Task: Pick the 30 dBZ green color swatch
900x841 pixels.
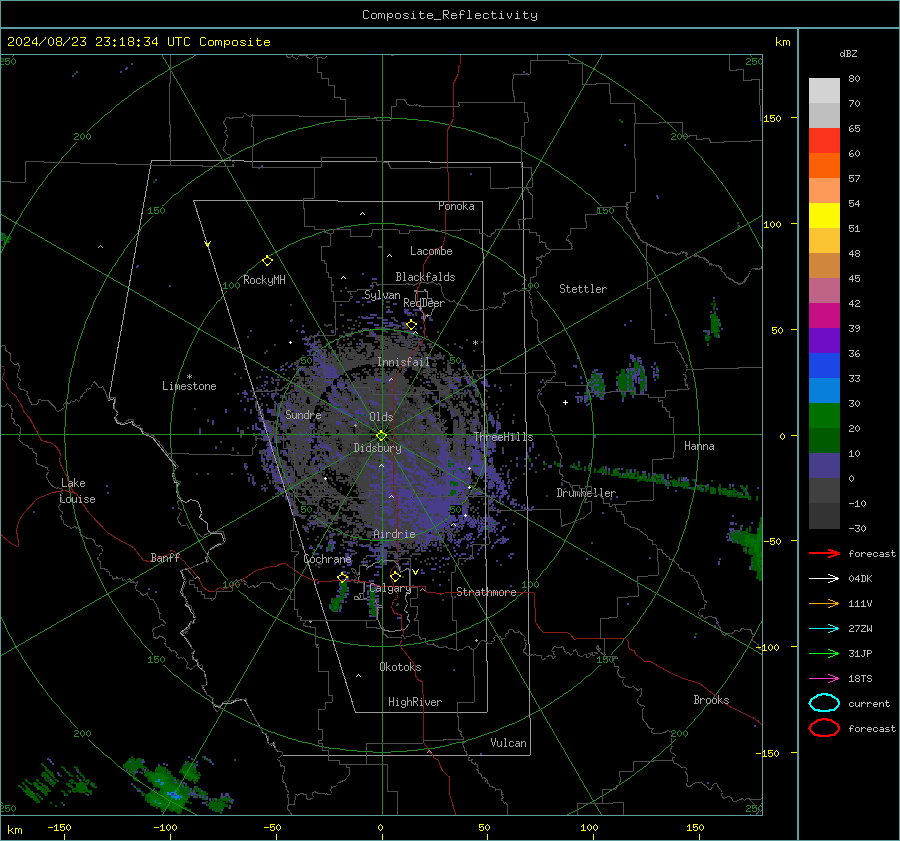Action: tap(824, 416)
